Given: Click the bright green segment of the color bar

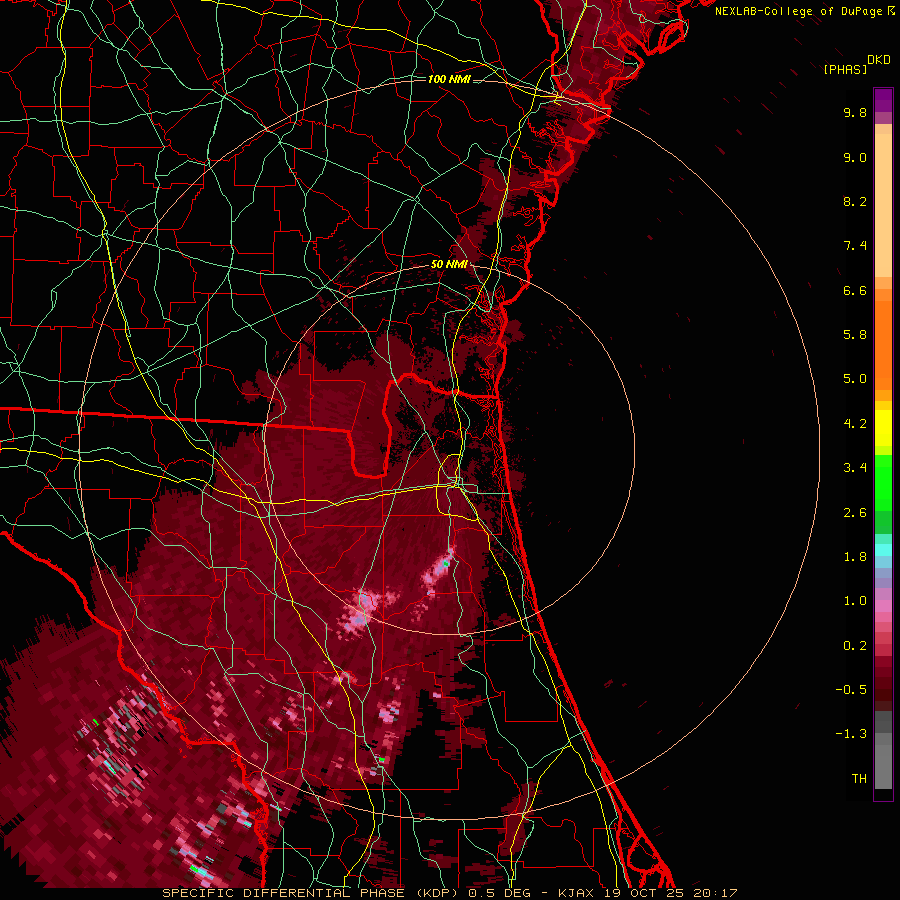Looking at the screenshot, I should coord(883,483).
